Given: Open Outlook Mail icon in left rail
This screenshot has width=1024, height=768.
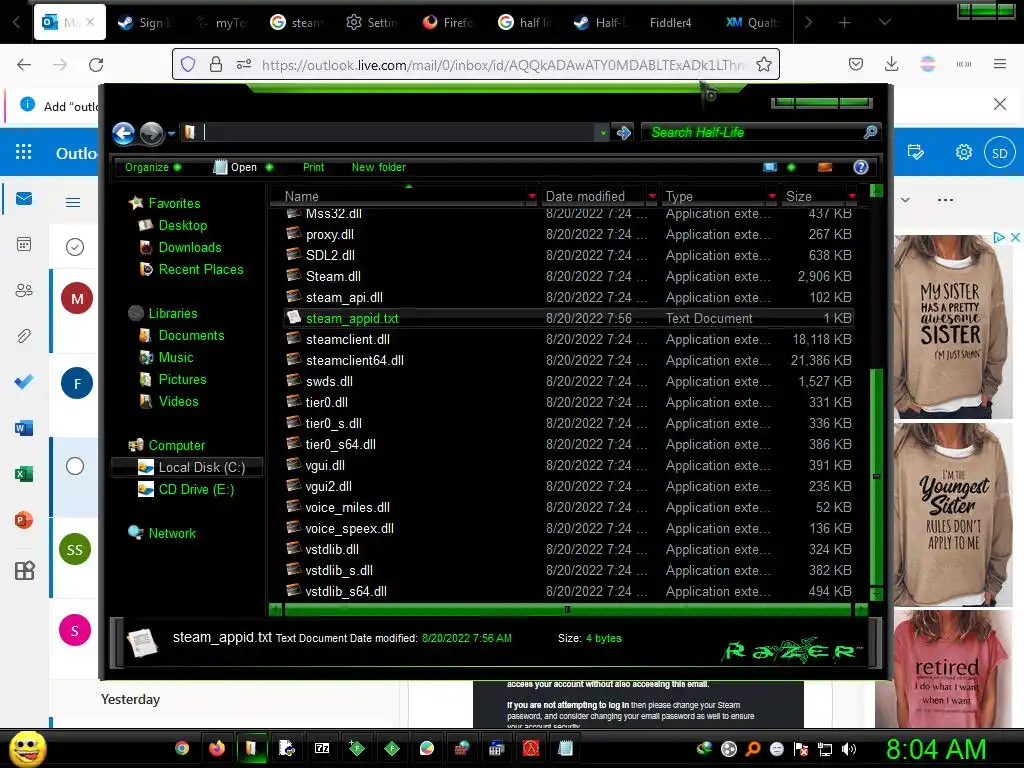Looking at the screenshot, I should click(24, 199).
